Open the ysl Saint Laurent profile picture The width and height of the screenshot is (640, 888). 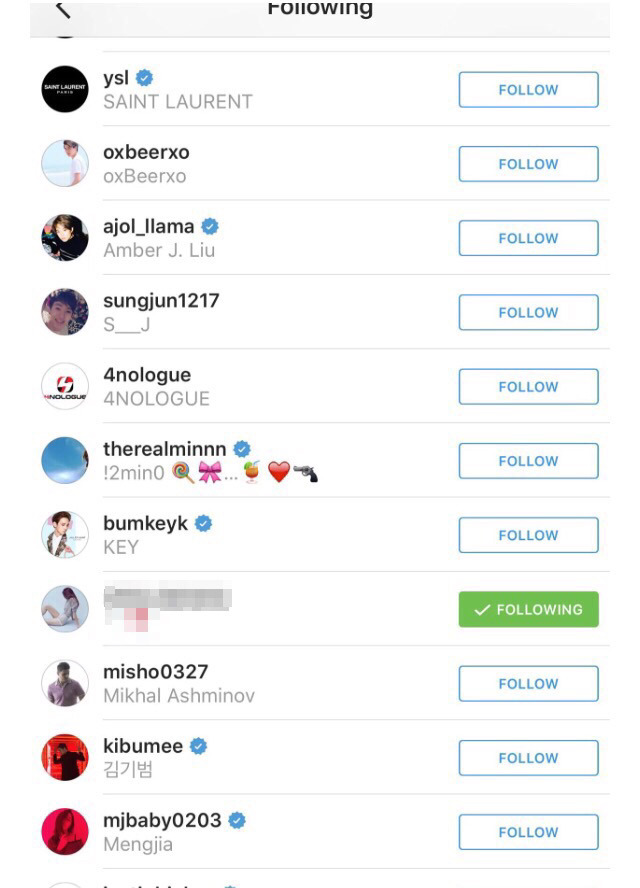tap(65, 89)
